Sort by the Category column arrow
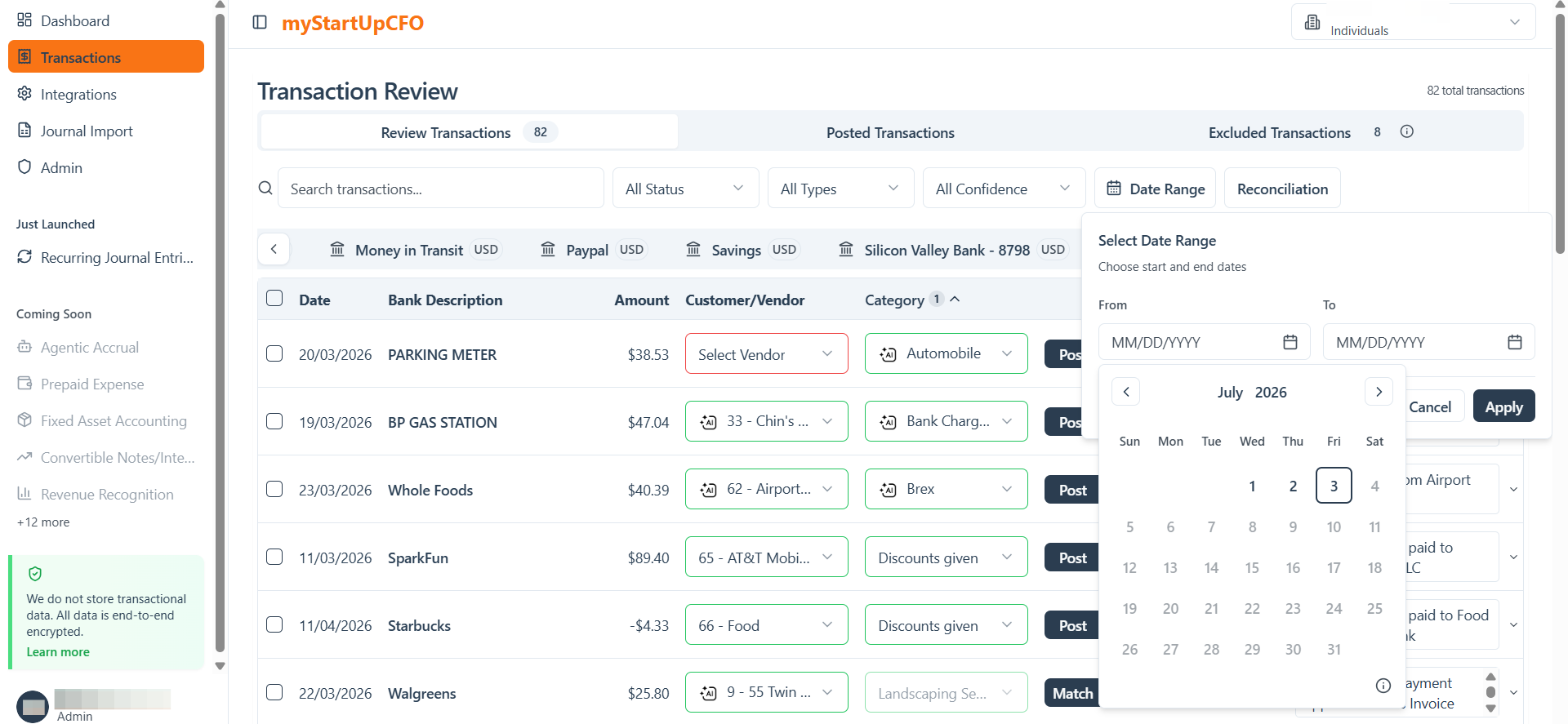1568x724 pixels. (x=955, y=299)
